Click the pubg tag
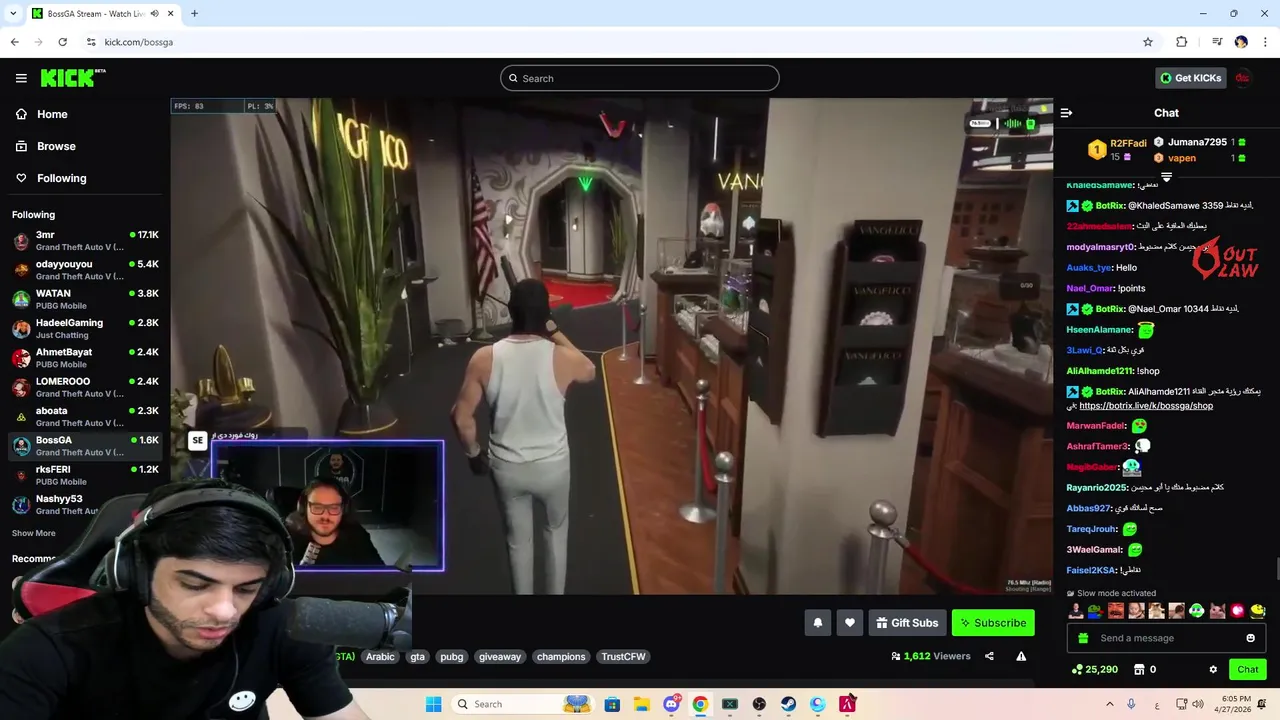This screenshot has height=720, width=1280. (x=452, y=657)
